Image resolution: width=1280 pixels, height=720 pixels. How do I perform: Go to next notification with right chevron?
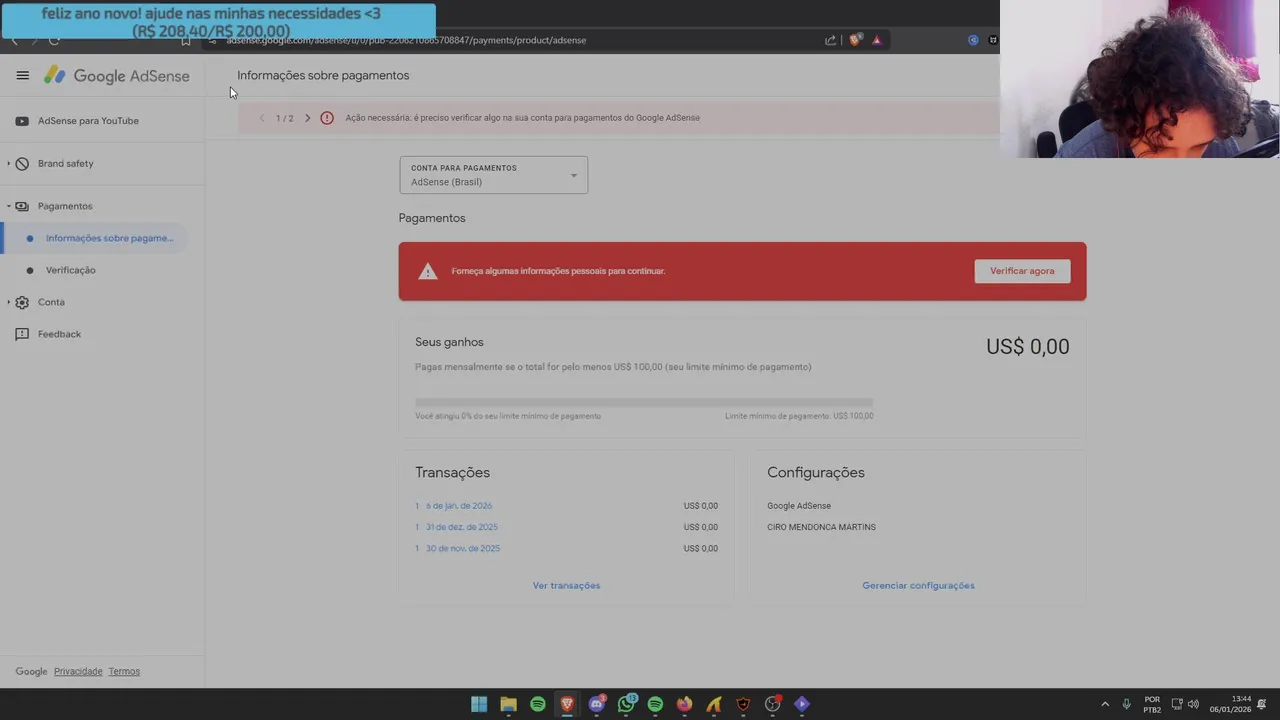[x=308, y=118]
